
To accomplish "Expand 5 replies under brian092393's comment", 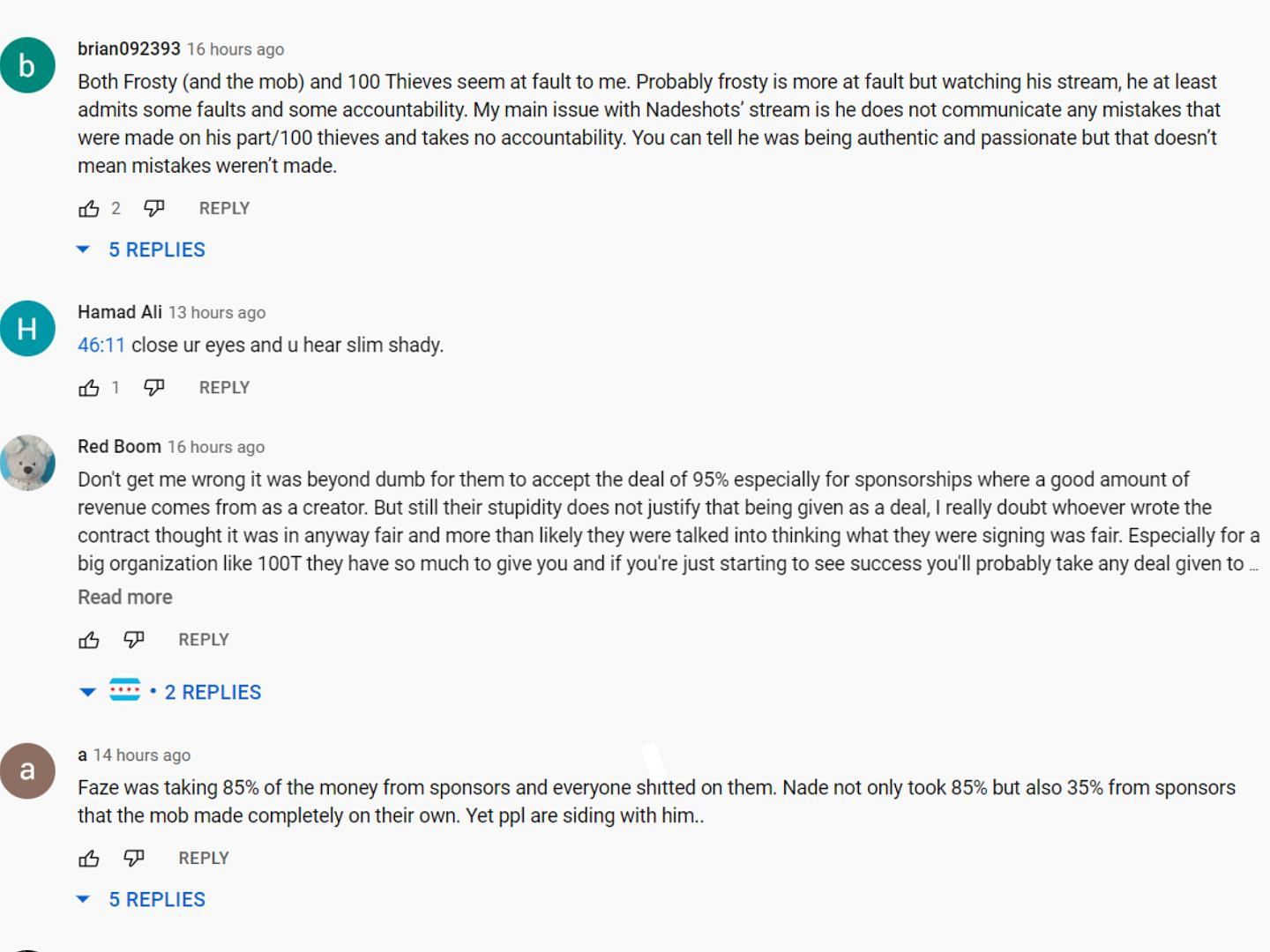I will pos(156,250).
